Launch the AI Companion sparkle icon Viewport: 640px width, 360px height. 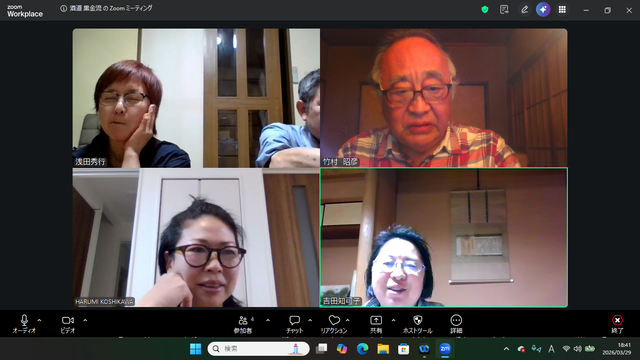click(543, 9)
